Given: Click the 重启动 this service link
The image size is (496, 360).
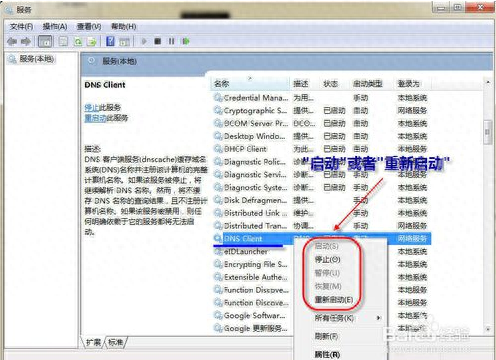Looking at the screenshot, I should [x=95, y=118].
